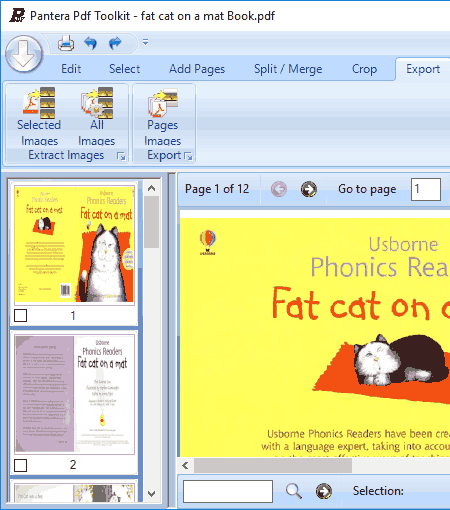Image resolution: width=450 pixels, height=510 pixels.
Task: Select the Export ribbon tab
Action: click(423, 69)
